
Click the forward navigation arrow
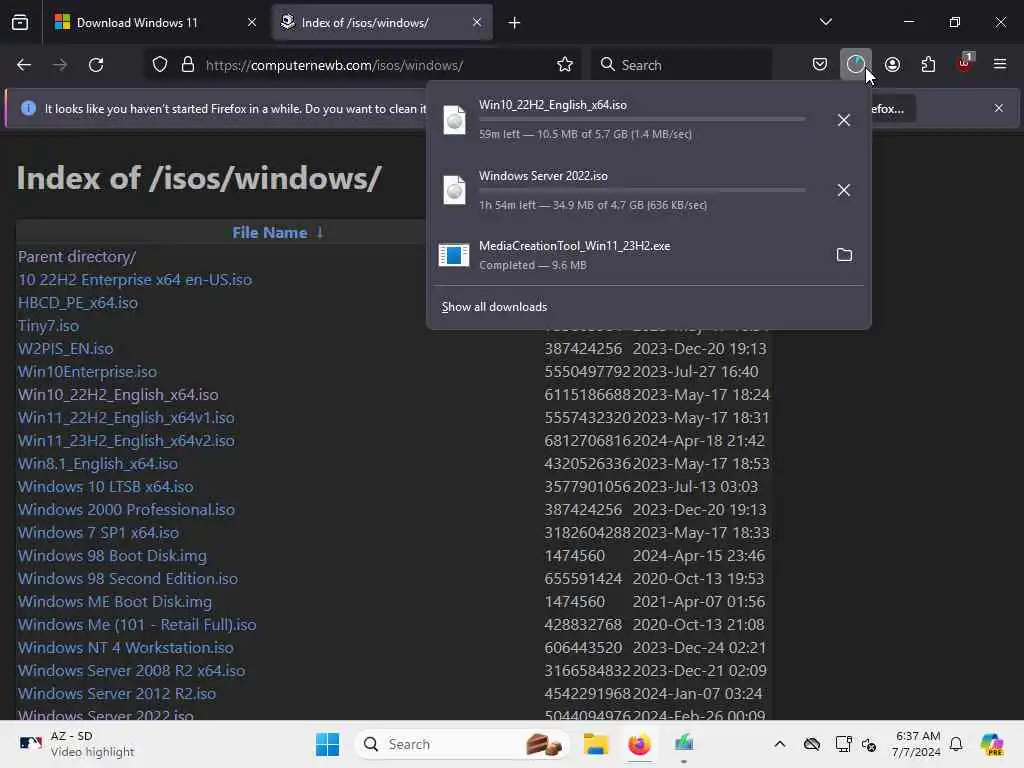pos(60,65)
